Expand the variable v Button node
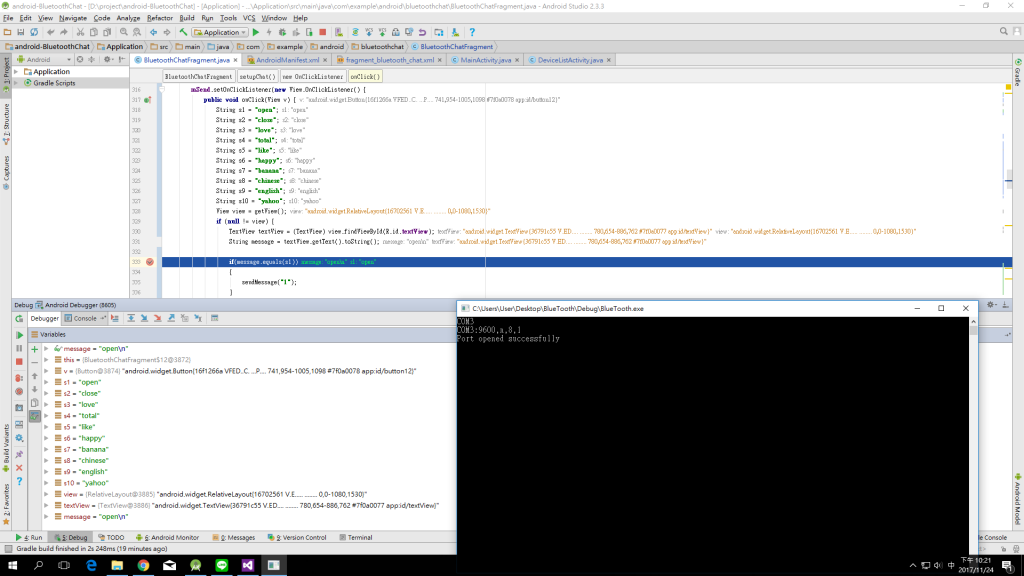The width and height of the screenshot is (1024, 576). click(x=46, y=371)
